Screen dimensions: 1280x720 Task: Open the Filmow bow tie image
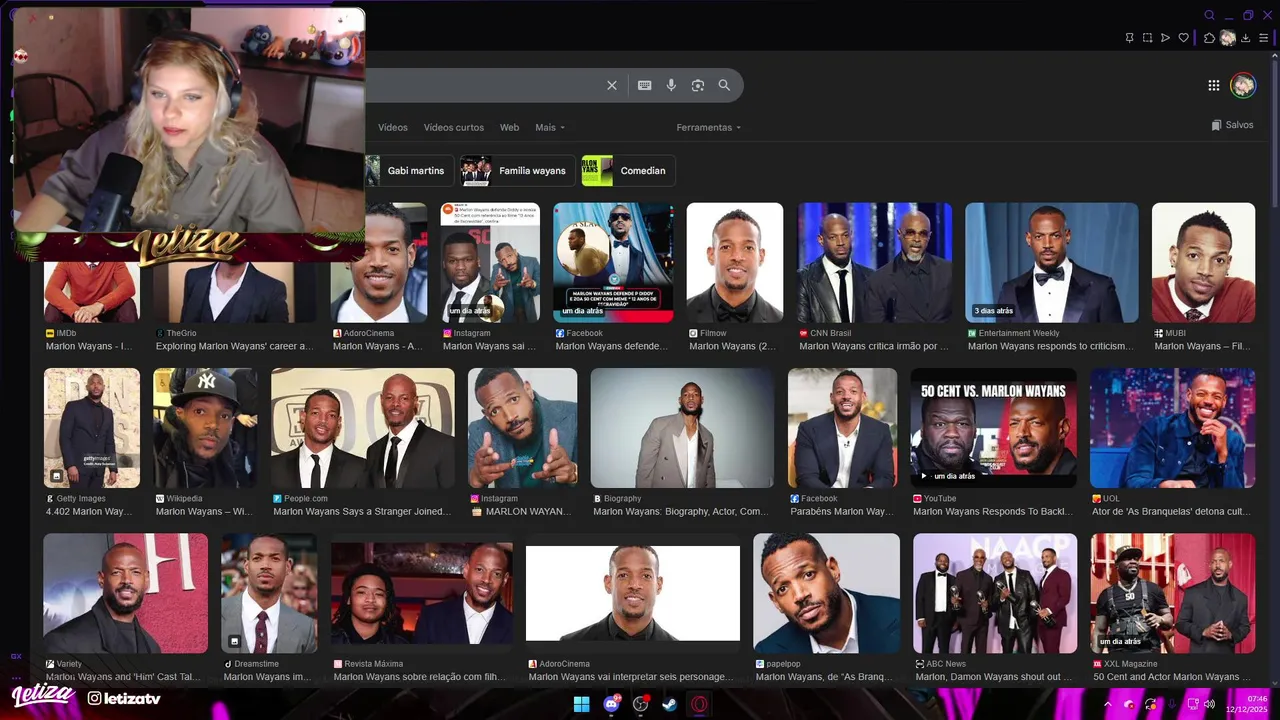click(735, 263)
